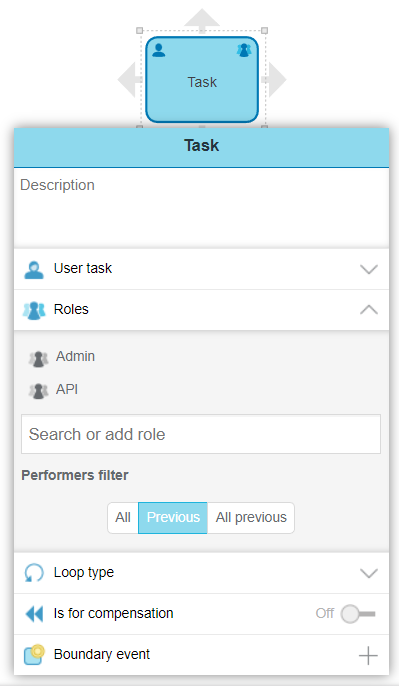Image resolution: width=399 pixels, height=686 pixels.
Task: Select the All performers filter
Action: [x=123, y=518]
